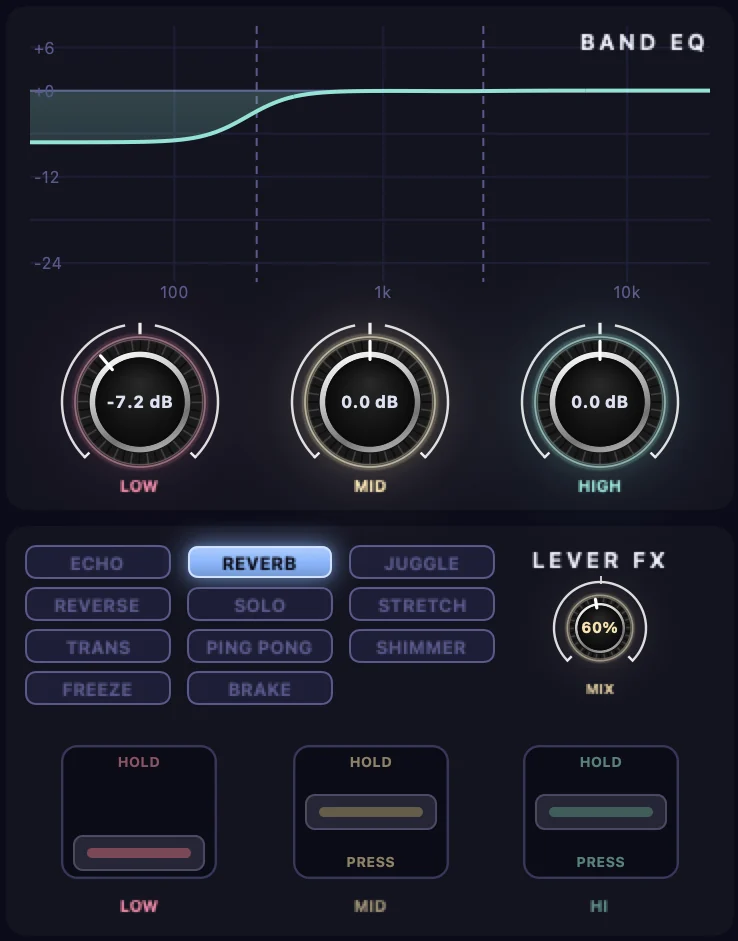Screen dimensions: 738x941
Task: Click the LOW label below the lever
Action: coord(139,906)
